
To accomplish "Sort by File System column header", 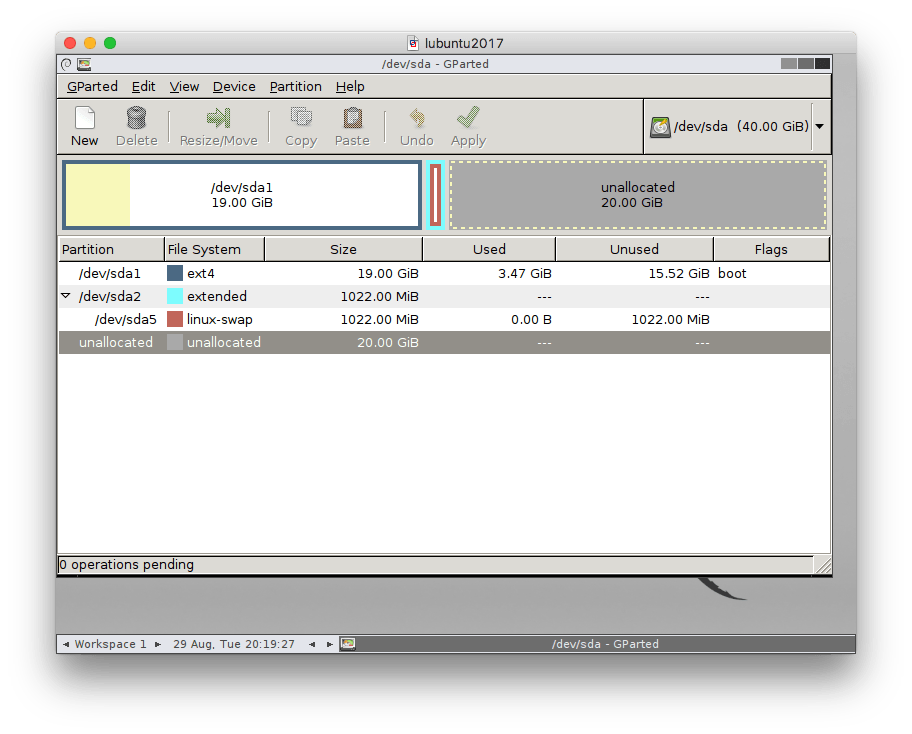I will [x=215, y=250].
